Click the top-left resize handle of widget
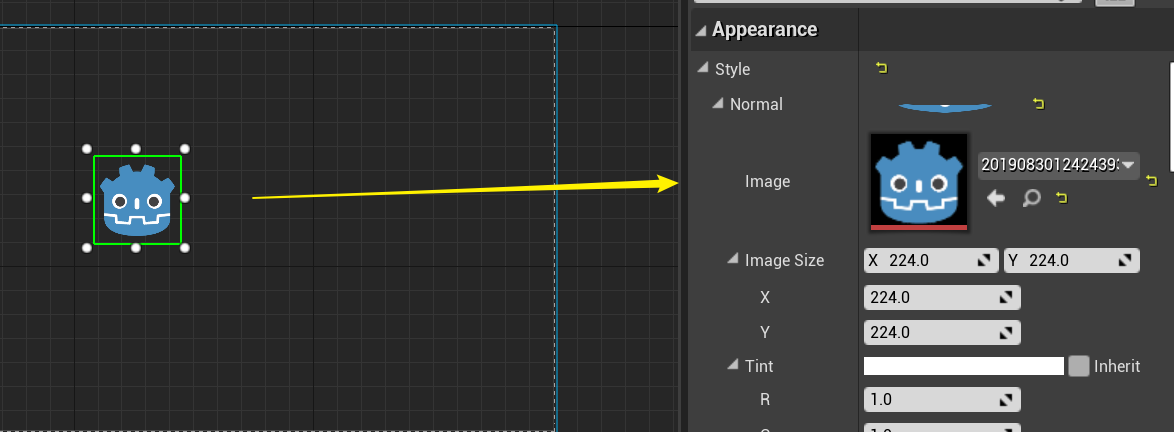Viewport: 1174px width, 432px height. point(87,149)
